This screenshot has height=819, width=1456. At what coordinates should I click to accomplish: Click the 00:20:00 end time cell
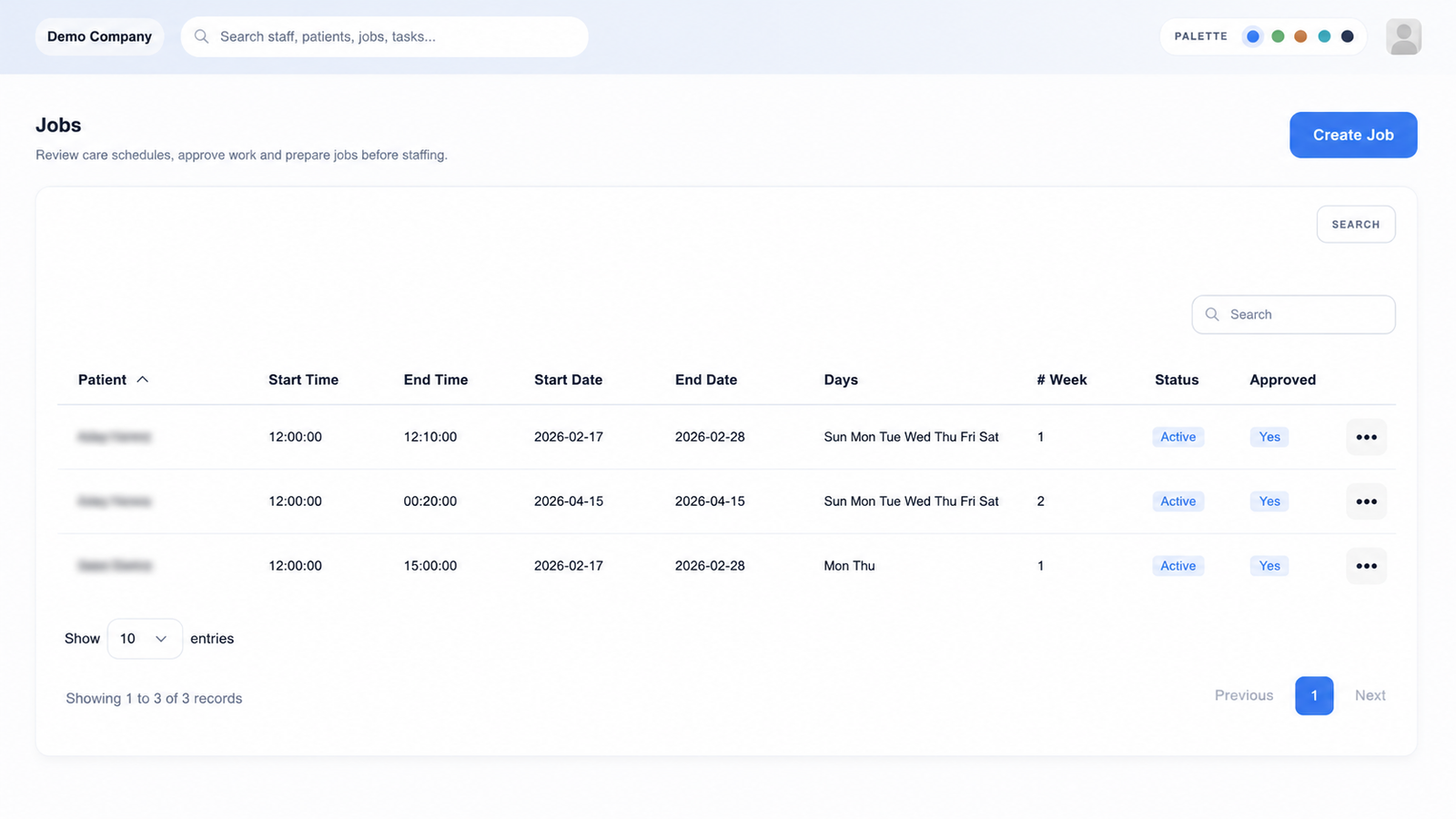[x=430, y=501]
